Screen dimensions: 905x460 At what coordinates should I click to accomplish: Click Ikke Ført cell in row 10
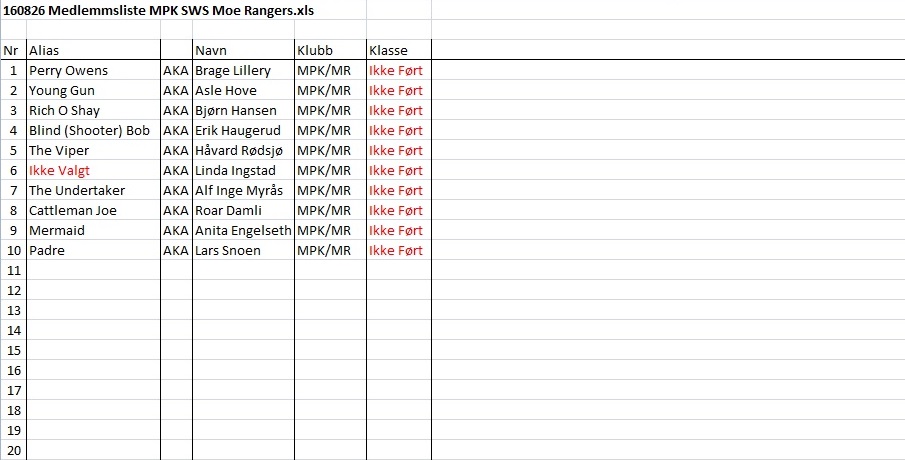point(399,250)
